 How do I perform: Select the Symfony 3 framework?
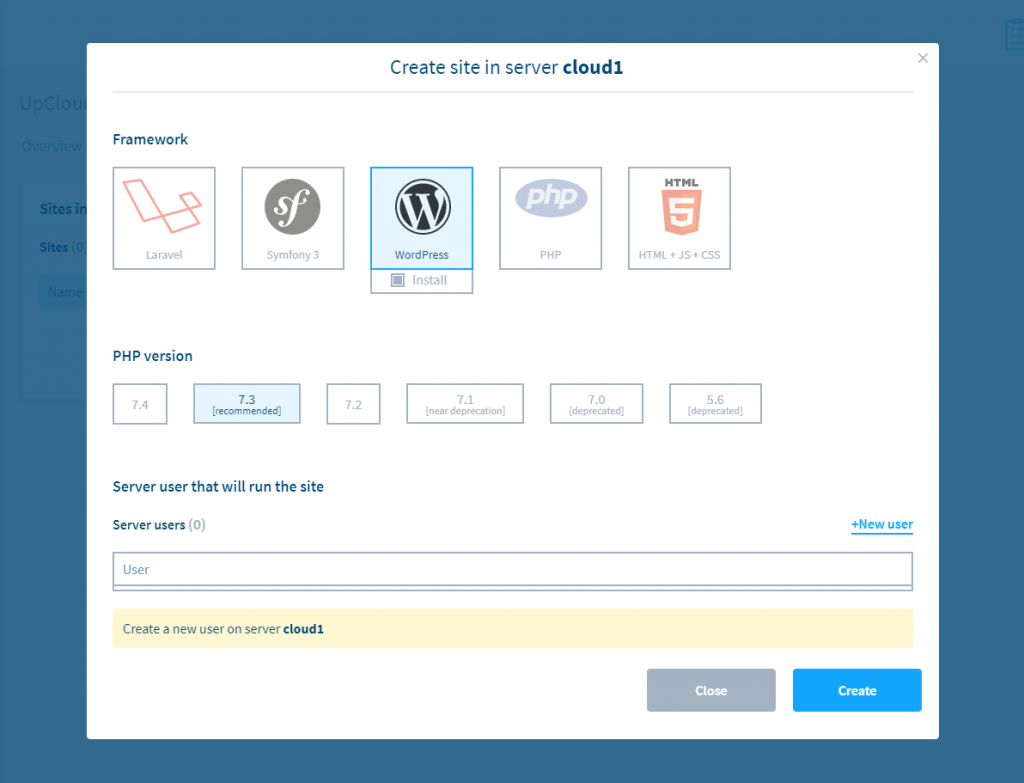[x=292, y=218]
